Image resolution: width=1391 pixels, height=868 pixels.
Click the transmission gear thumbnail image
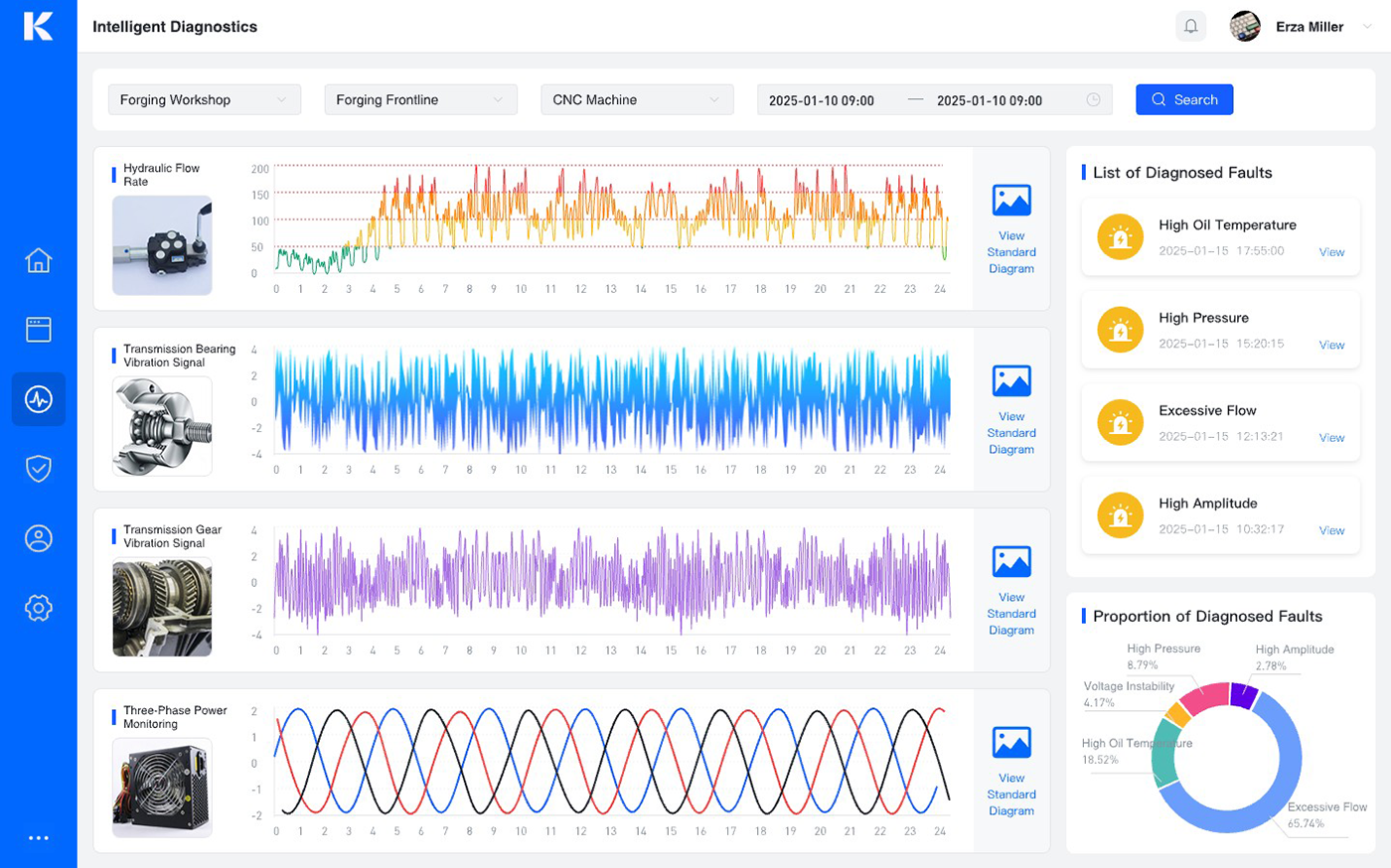(162, 607)
